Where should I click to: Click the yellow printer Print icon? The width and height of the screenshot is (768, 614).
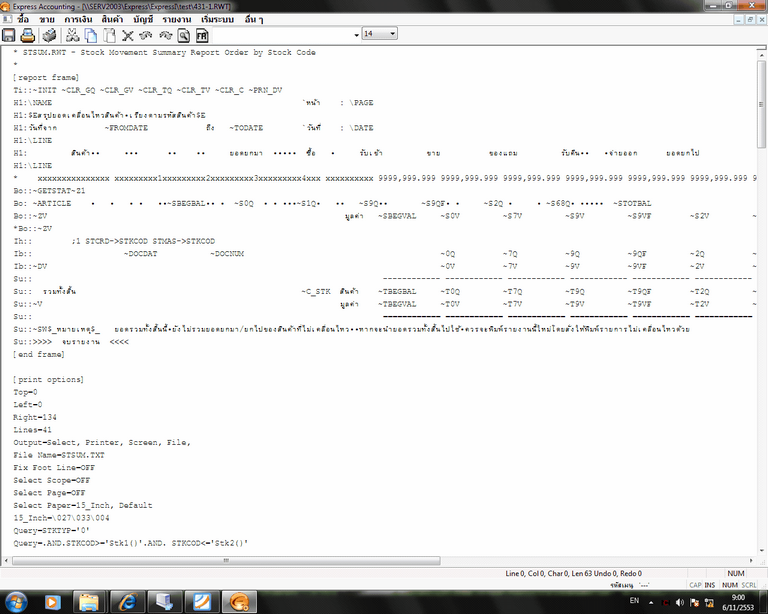pos(28,35)
